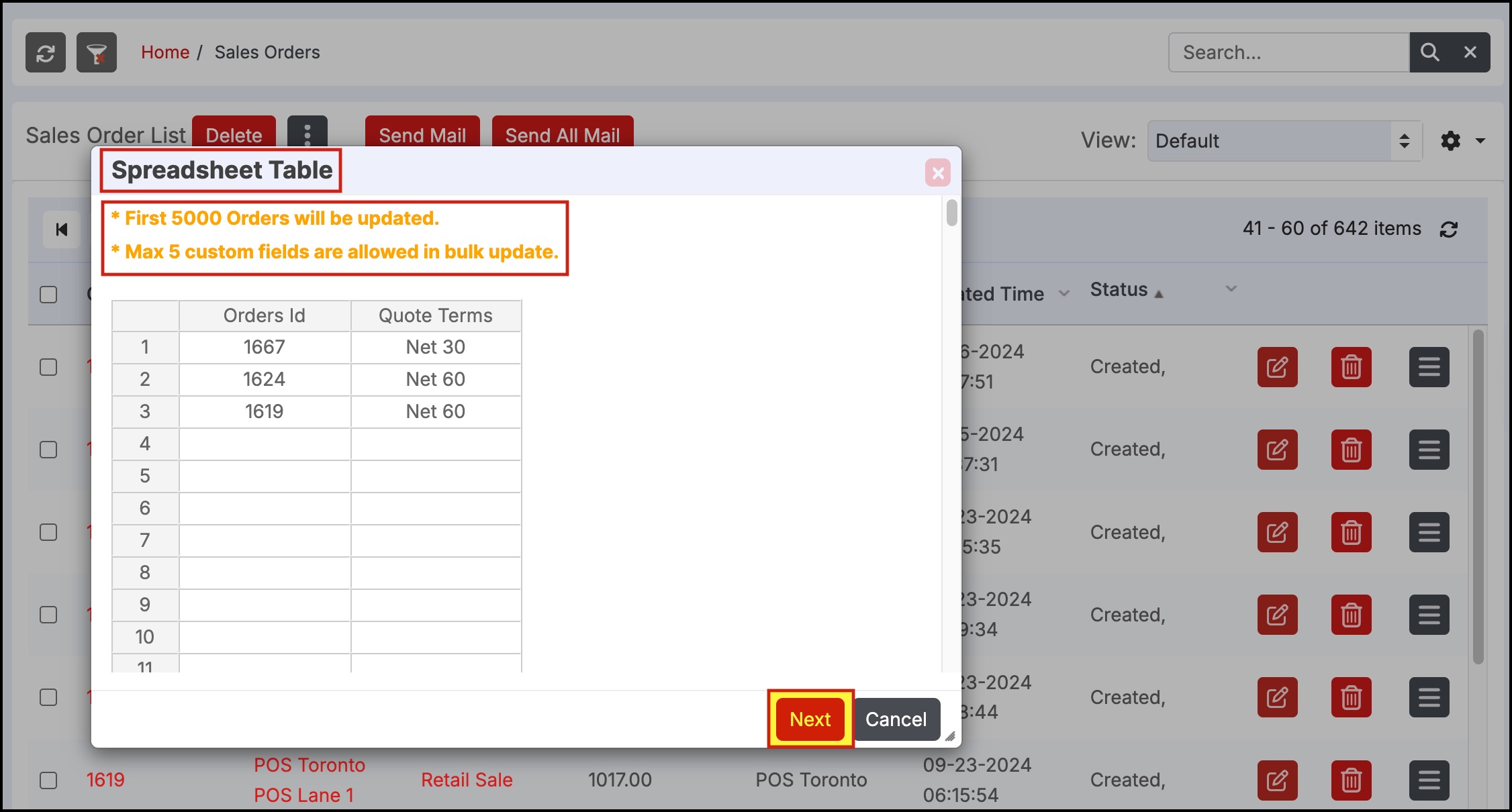Screen dimensions: 1512x812
Task: Check the checkbox for order 1619
Action: coord(48,780)
